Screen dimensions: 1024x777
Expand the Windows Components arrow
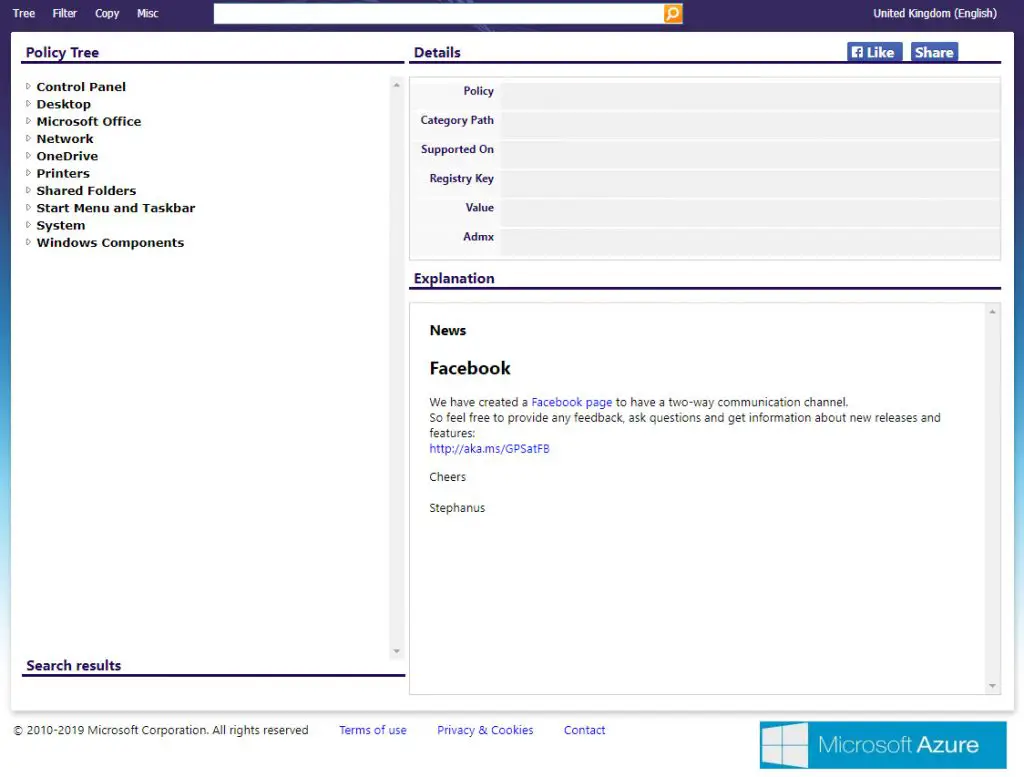click(29, 243)
